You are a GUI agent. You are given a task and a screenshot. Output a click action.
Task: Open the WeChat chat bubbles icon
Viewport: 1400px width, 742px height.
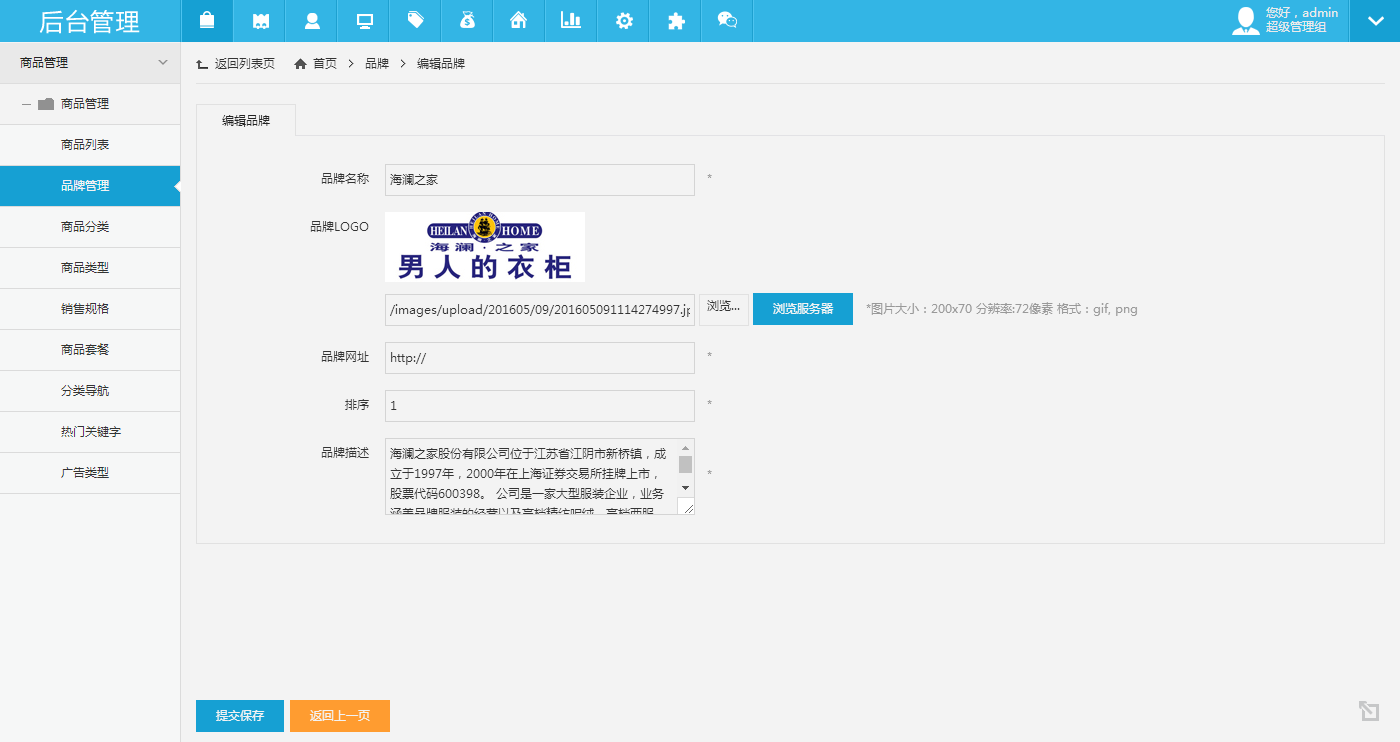[x=727, y=21]
